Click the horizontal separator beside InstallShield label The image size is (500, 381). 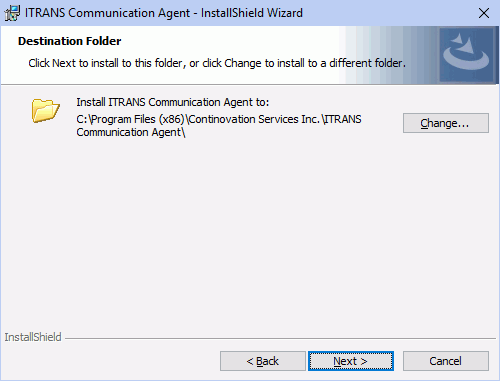(280, 339)
